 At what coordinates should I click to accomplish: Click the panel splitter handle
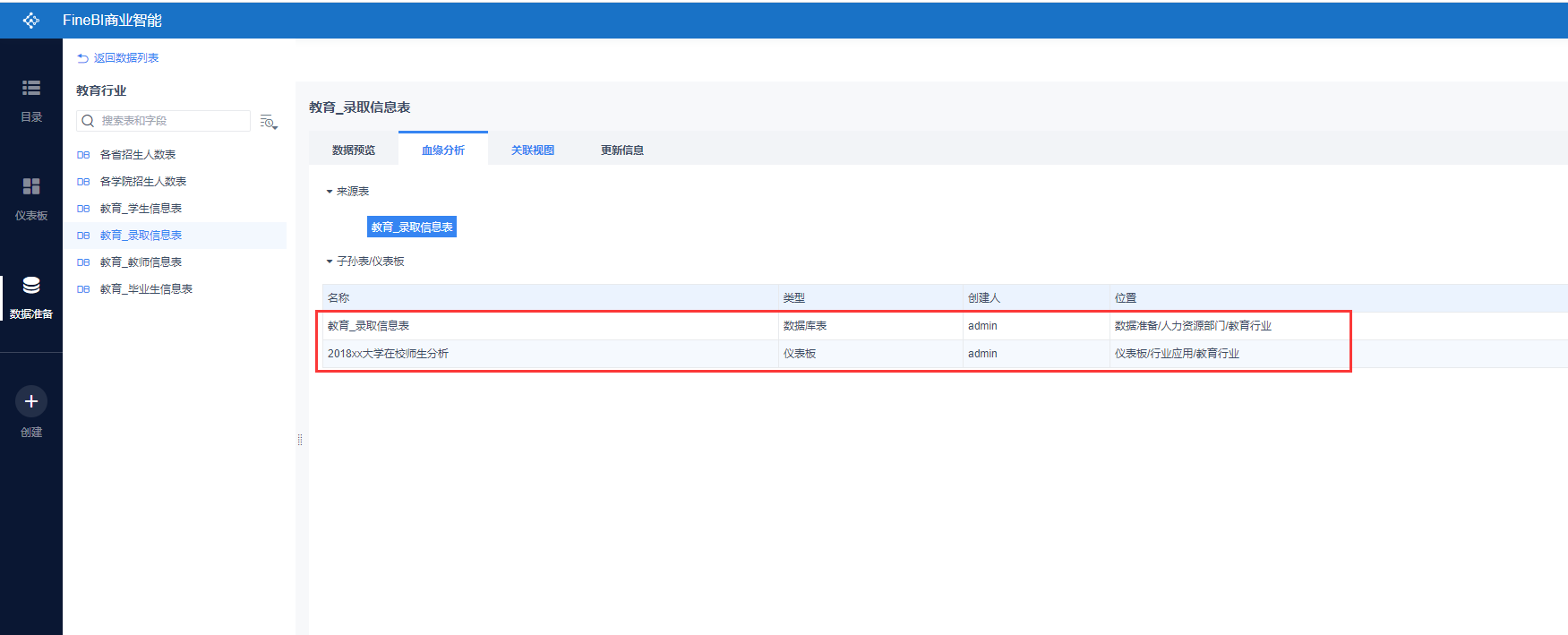point(300,440)
